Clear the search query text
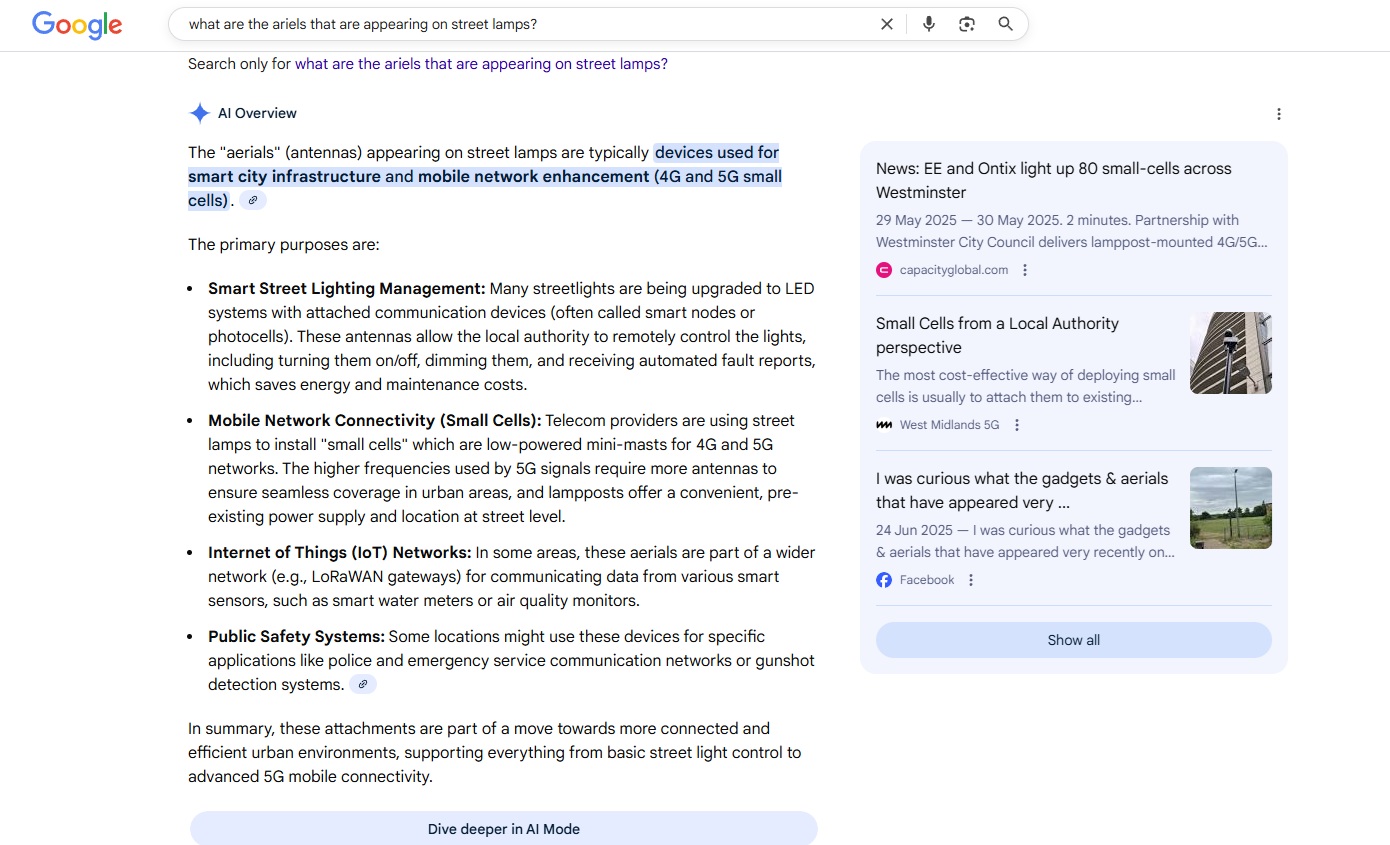Viewport: 1390px width, 845px height. 886,24
